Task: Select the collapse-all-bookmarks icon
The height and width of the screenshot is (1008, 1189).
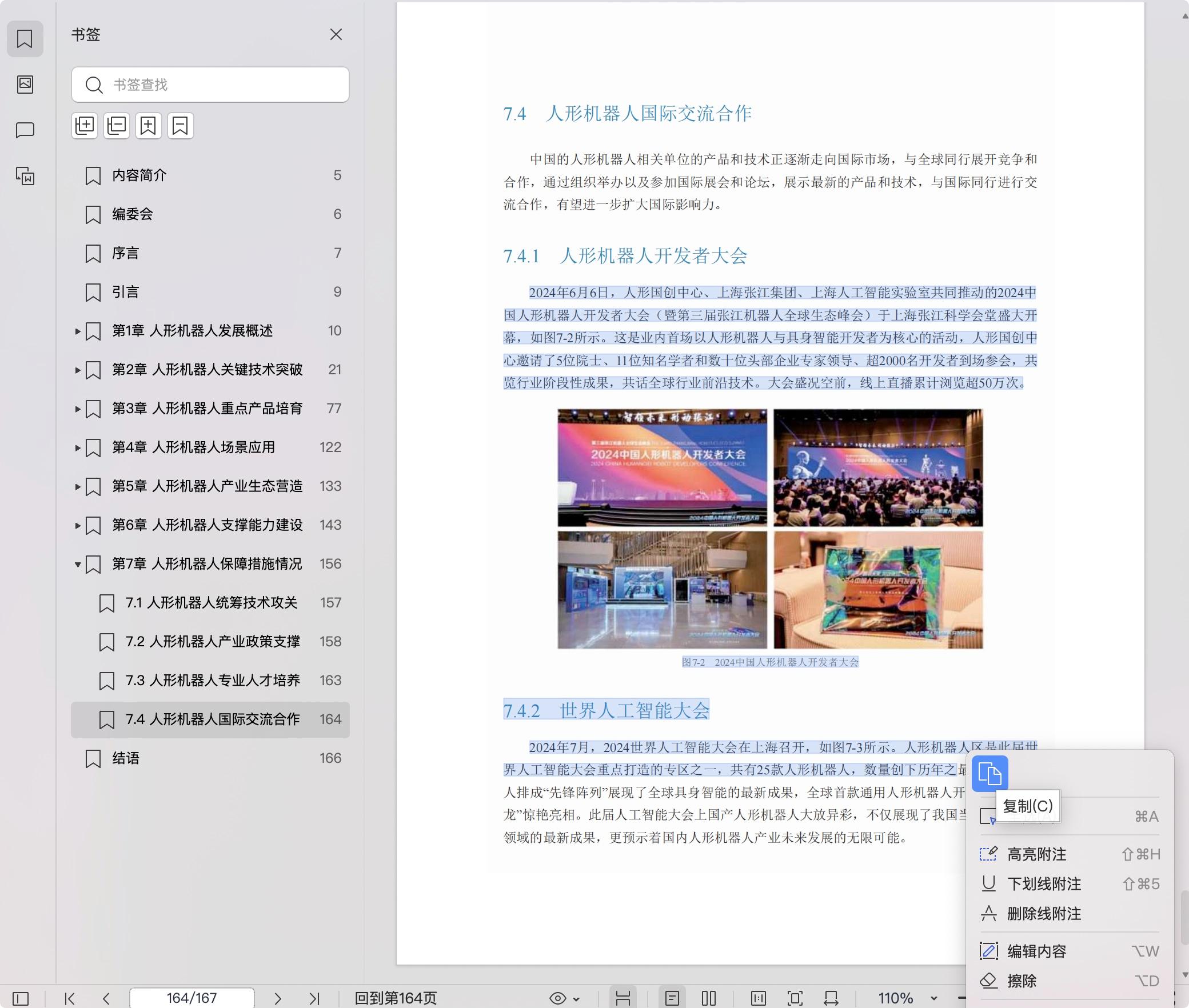Action: 117,126
